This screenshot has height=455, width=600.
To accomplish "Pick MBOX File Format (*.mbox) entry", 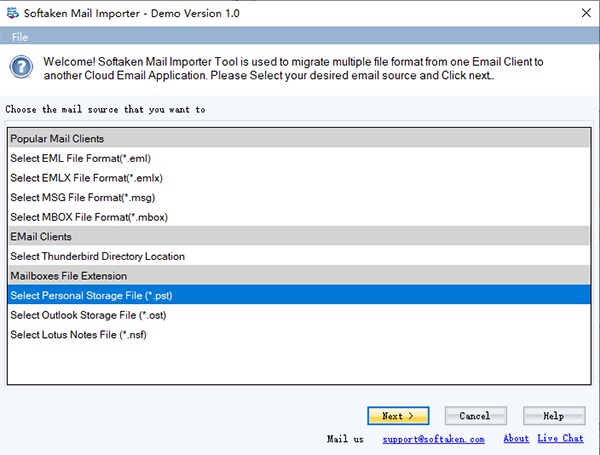I will click(x=298, y=217).
